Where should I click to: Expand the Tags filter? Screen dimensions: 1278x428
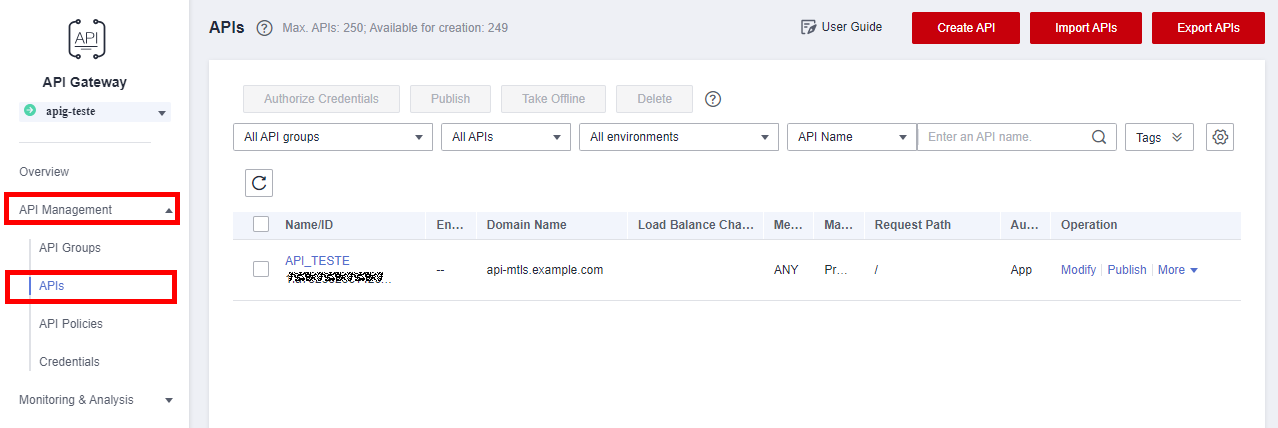pyautogui.click(x=1159, y=138)
